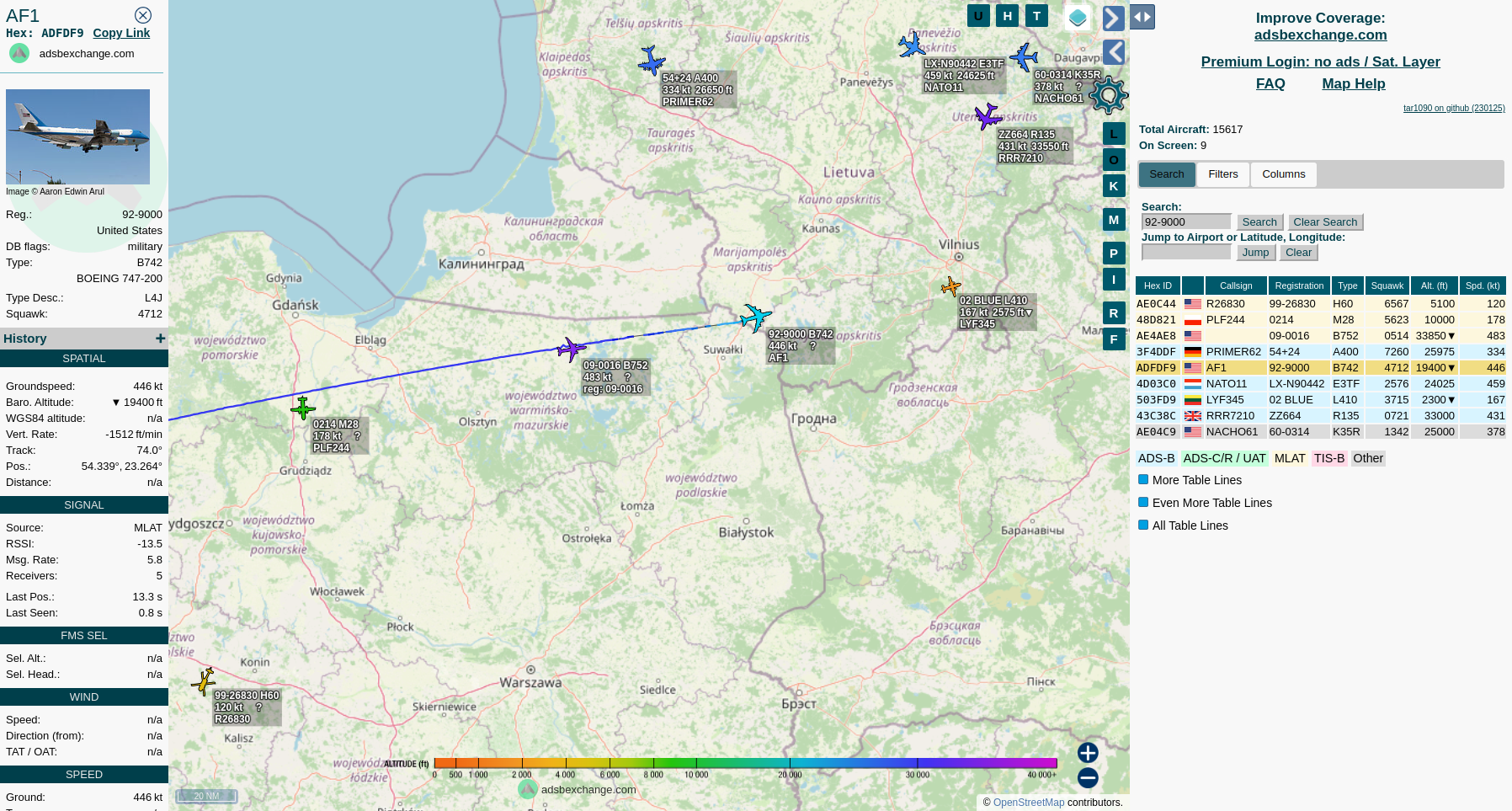Sort table by Spd. (kt) column

[1483, 285]
